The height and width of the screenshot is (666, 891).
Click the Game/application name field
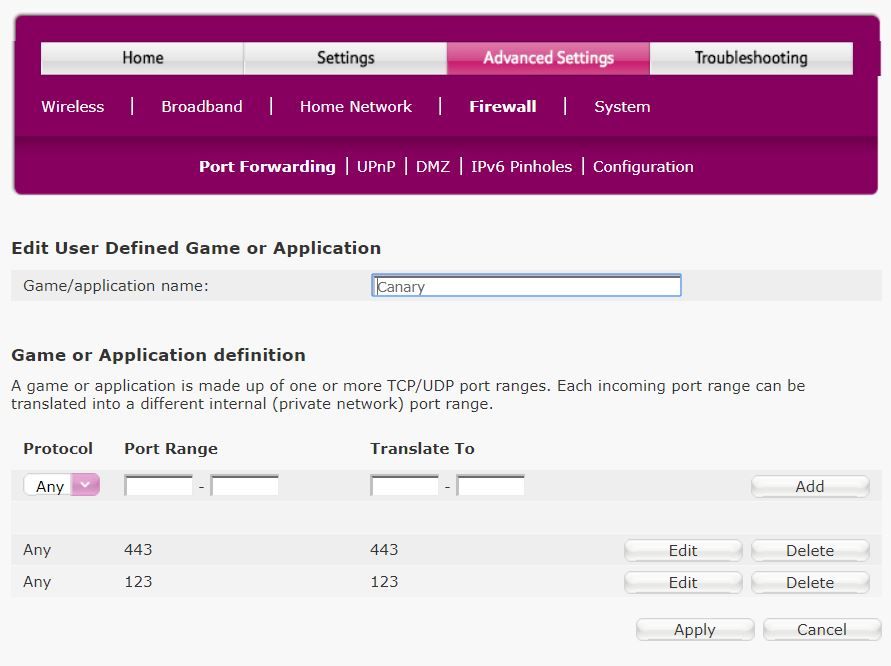point(526,287)
